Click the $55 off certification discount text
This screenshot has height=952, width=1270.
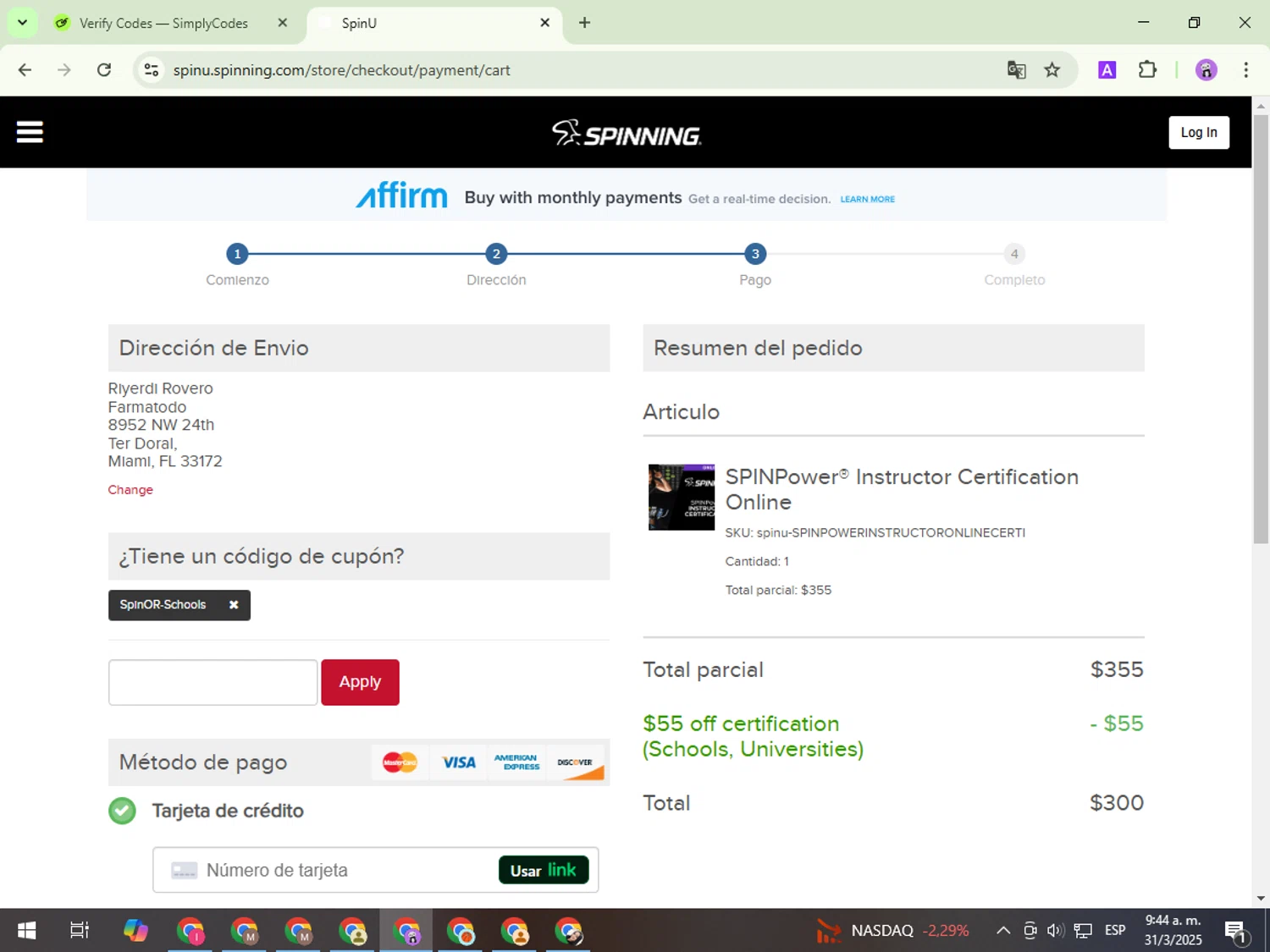coord(753,736)
